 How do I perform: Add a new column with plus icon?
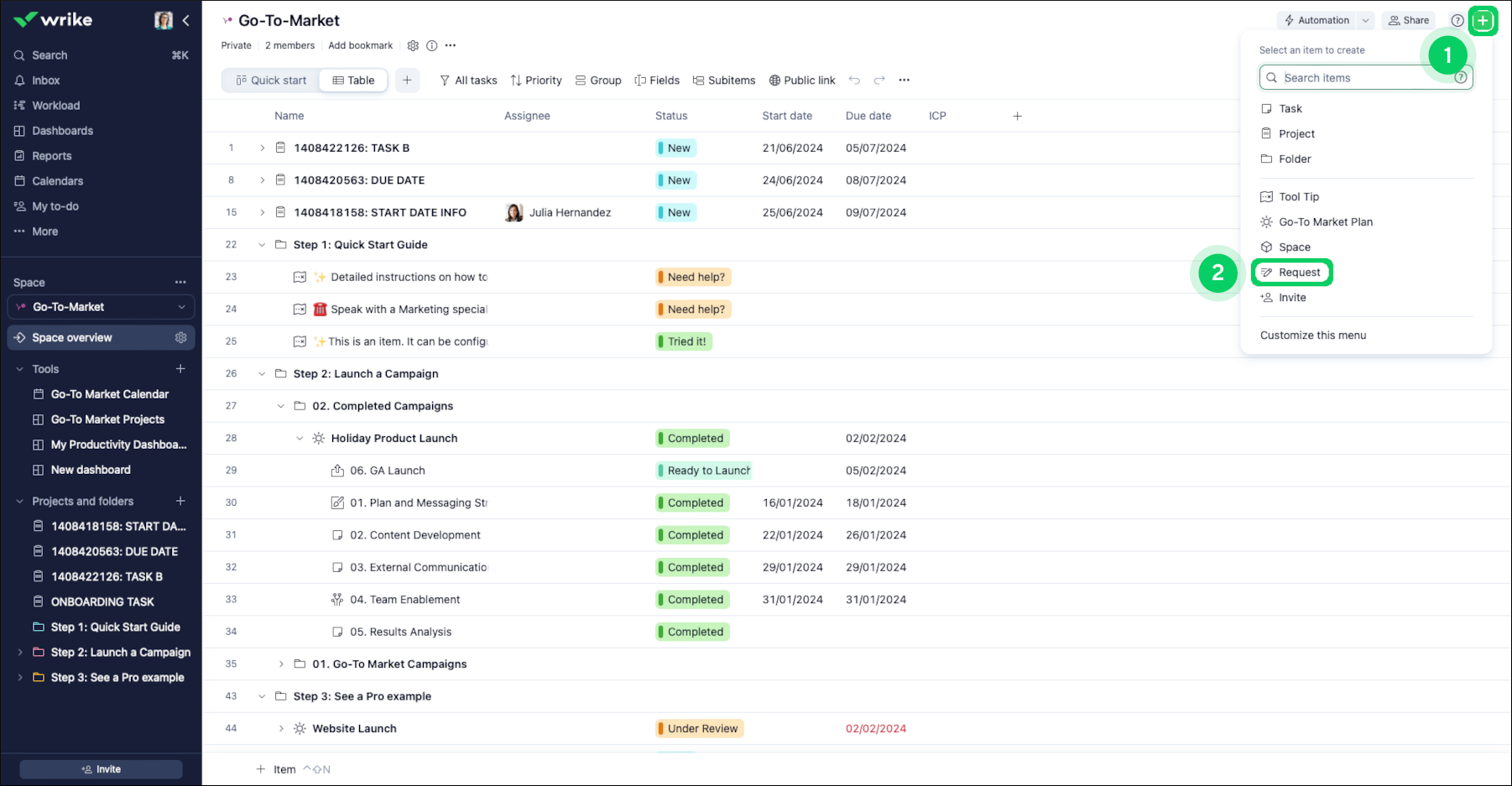(1017, 116)
